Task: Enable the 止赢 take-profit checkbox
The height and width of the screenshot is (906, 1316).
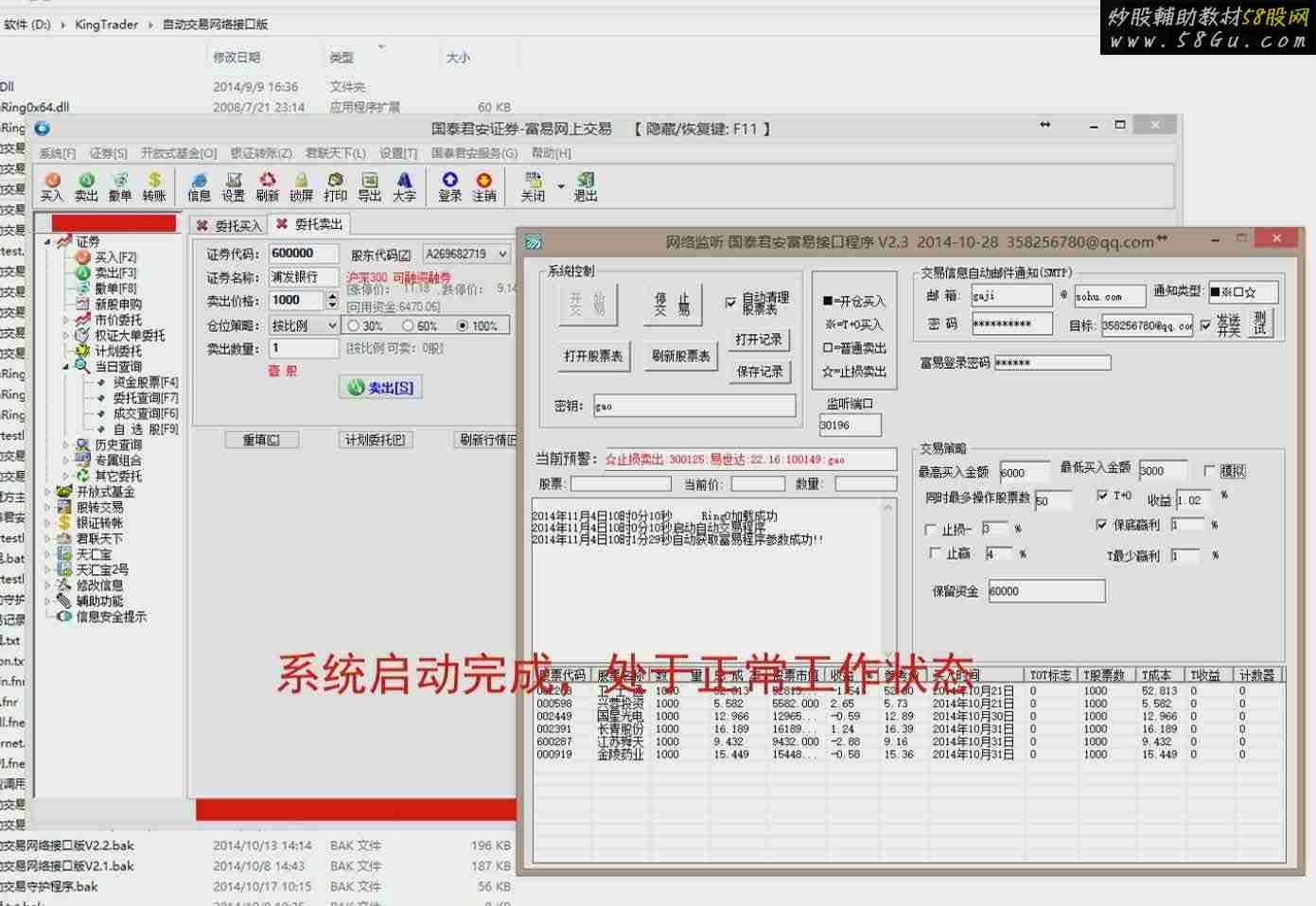Action: (x=935, y=553)
